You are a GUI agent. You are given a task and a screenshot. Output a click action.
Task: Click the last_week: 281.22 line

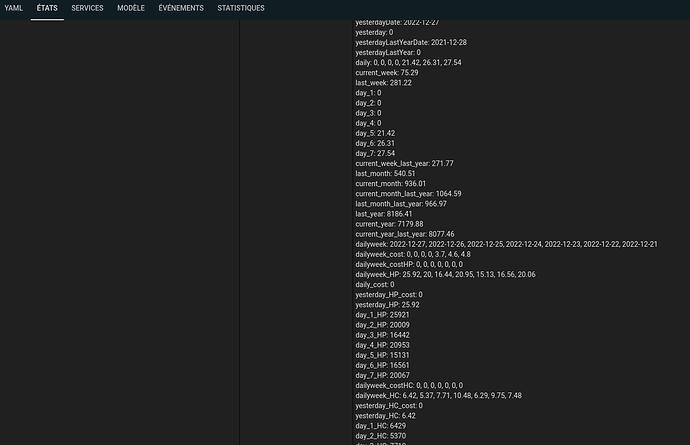pos(383,82)
